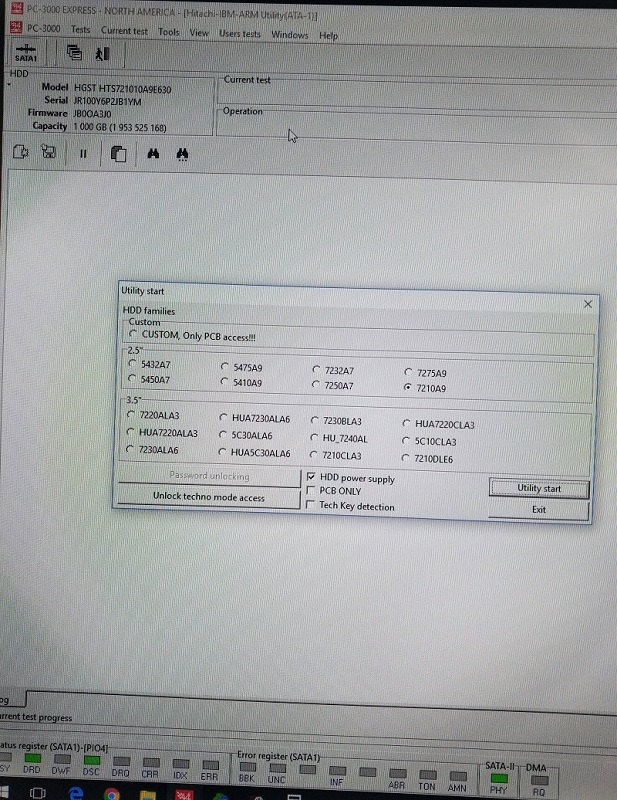The width and height of the screenshot is (617, 800).
Task: Click the SATA1 port icon
Action: [x=26, y=52]
